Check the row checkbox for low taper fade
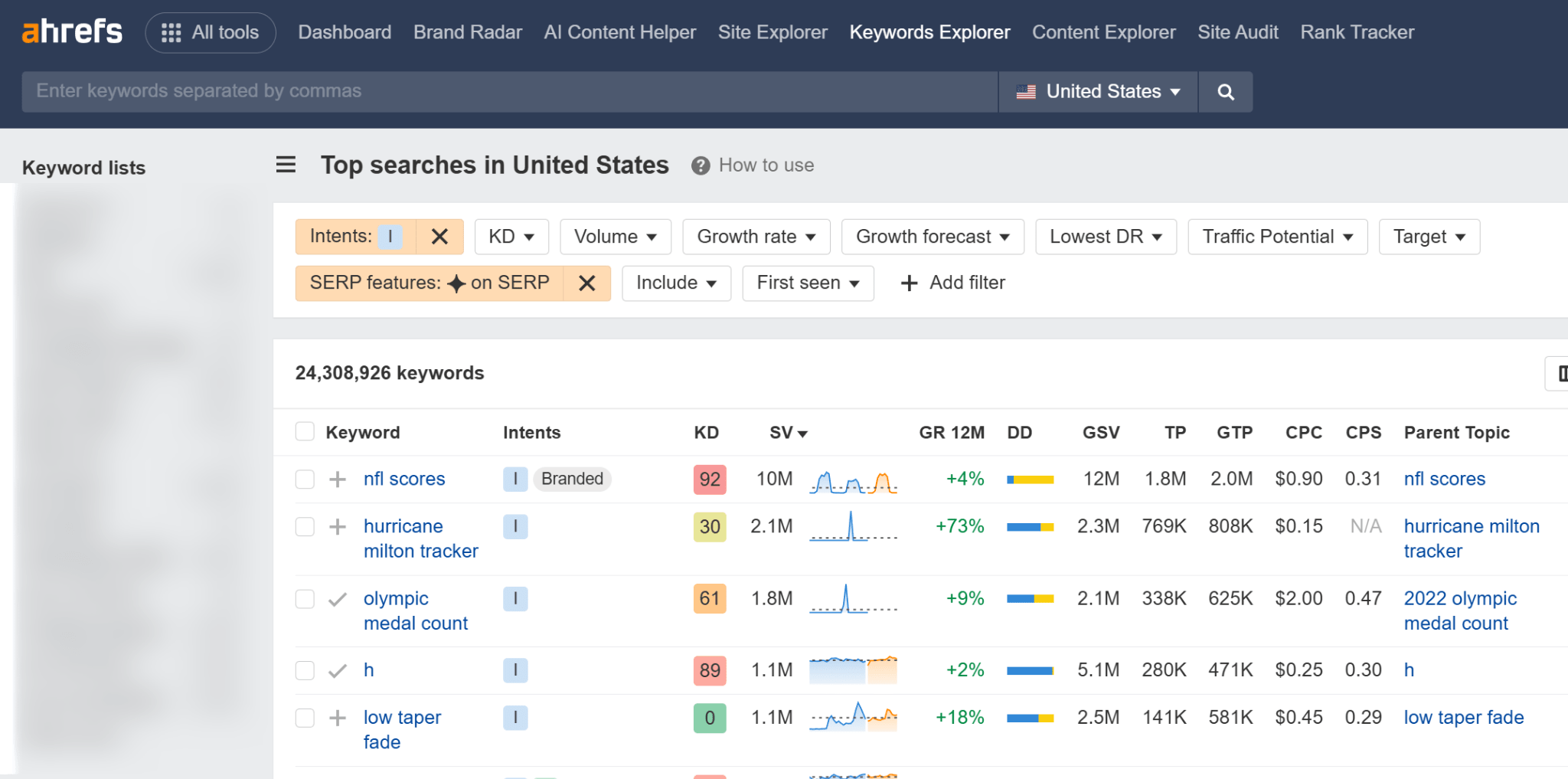Screen dimensions: 1568x779 (304, 718)
